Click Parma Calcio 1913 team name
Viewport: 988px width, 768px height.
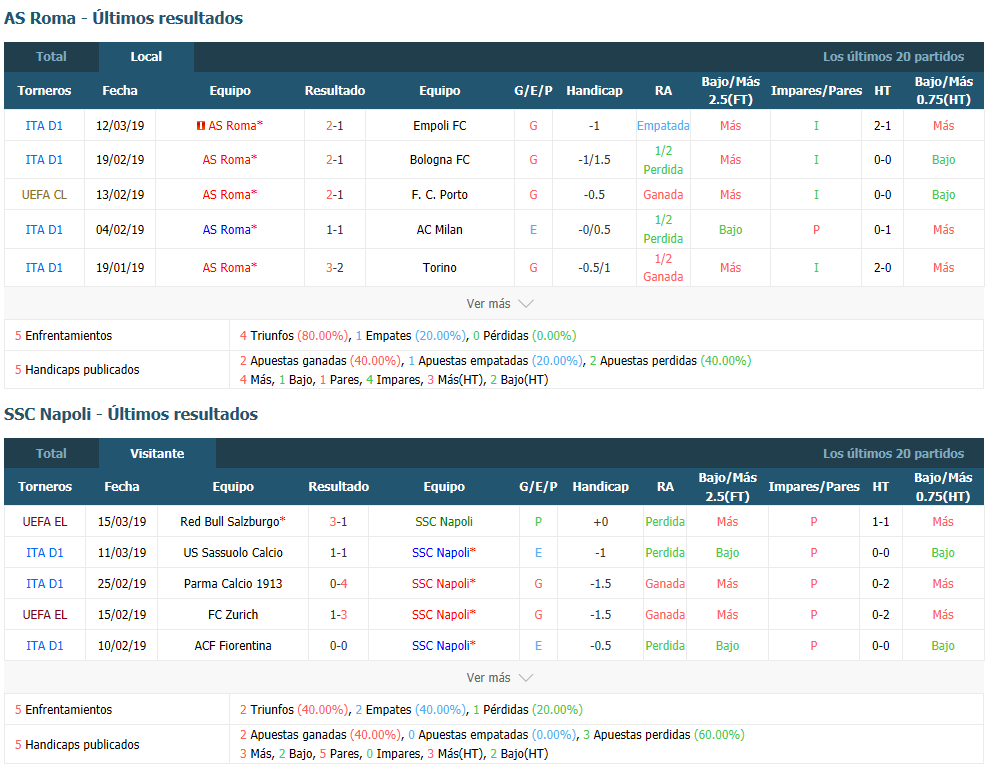coord(233,583)
